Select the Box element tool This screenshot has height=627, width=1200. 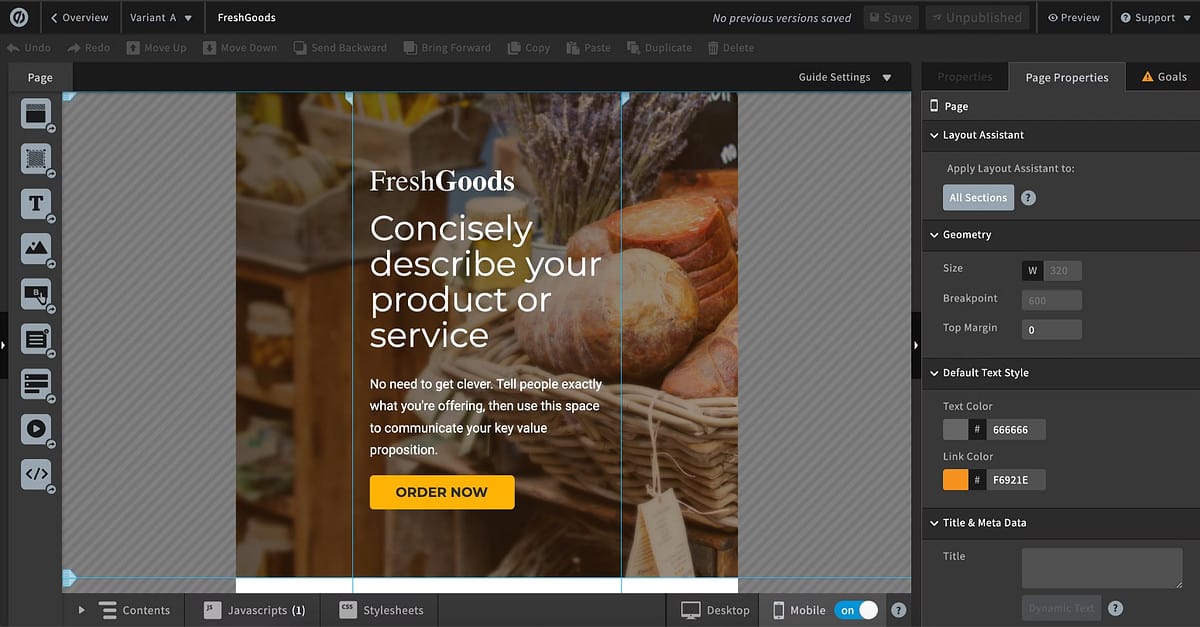(x=36, y=158)
